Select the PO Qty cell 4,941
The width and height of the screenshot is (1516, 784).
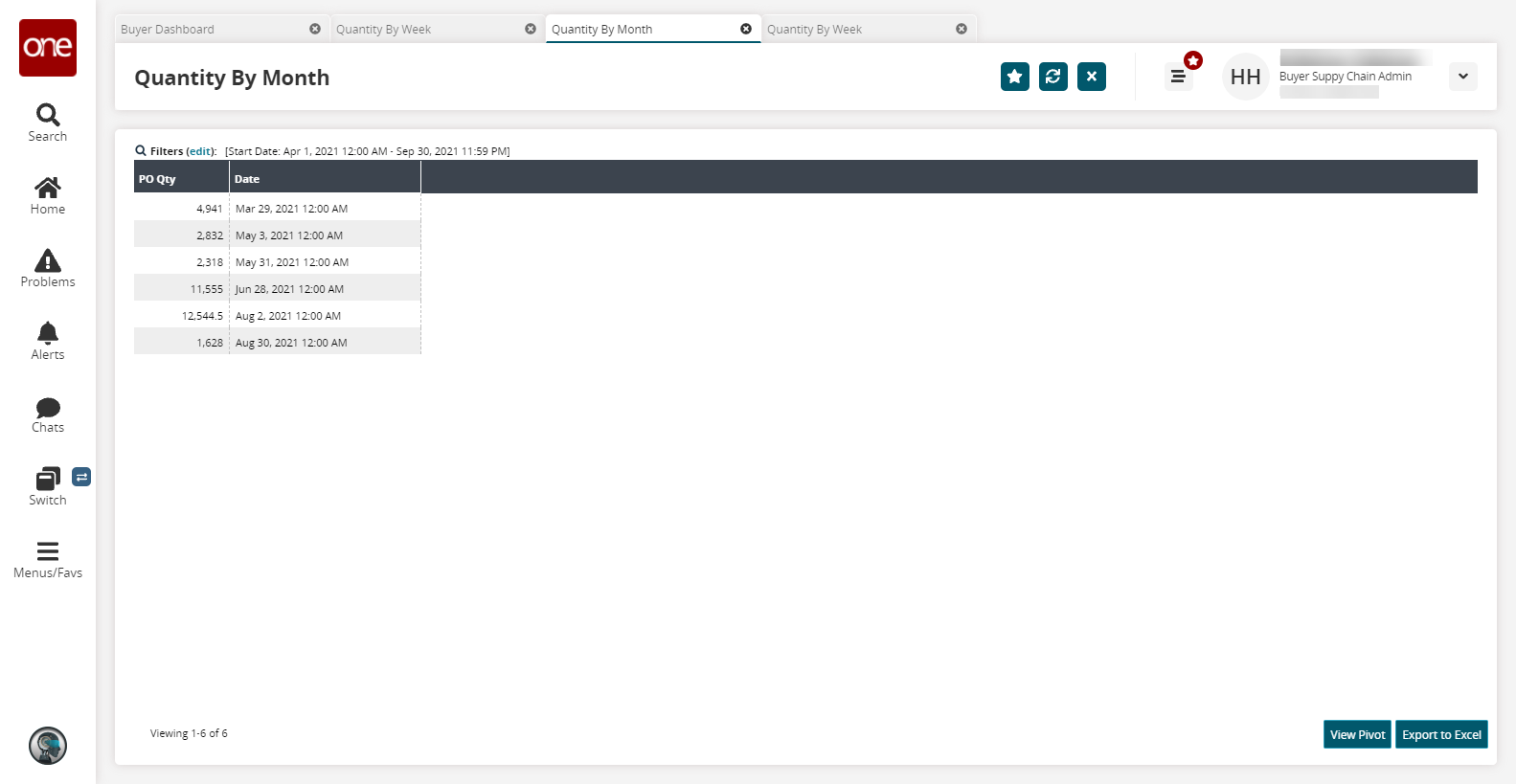(182, 209)
